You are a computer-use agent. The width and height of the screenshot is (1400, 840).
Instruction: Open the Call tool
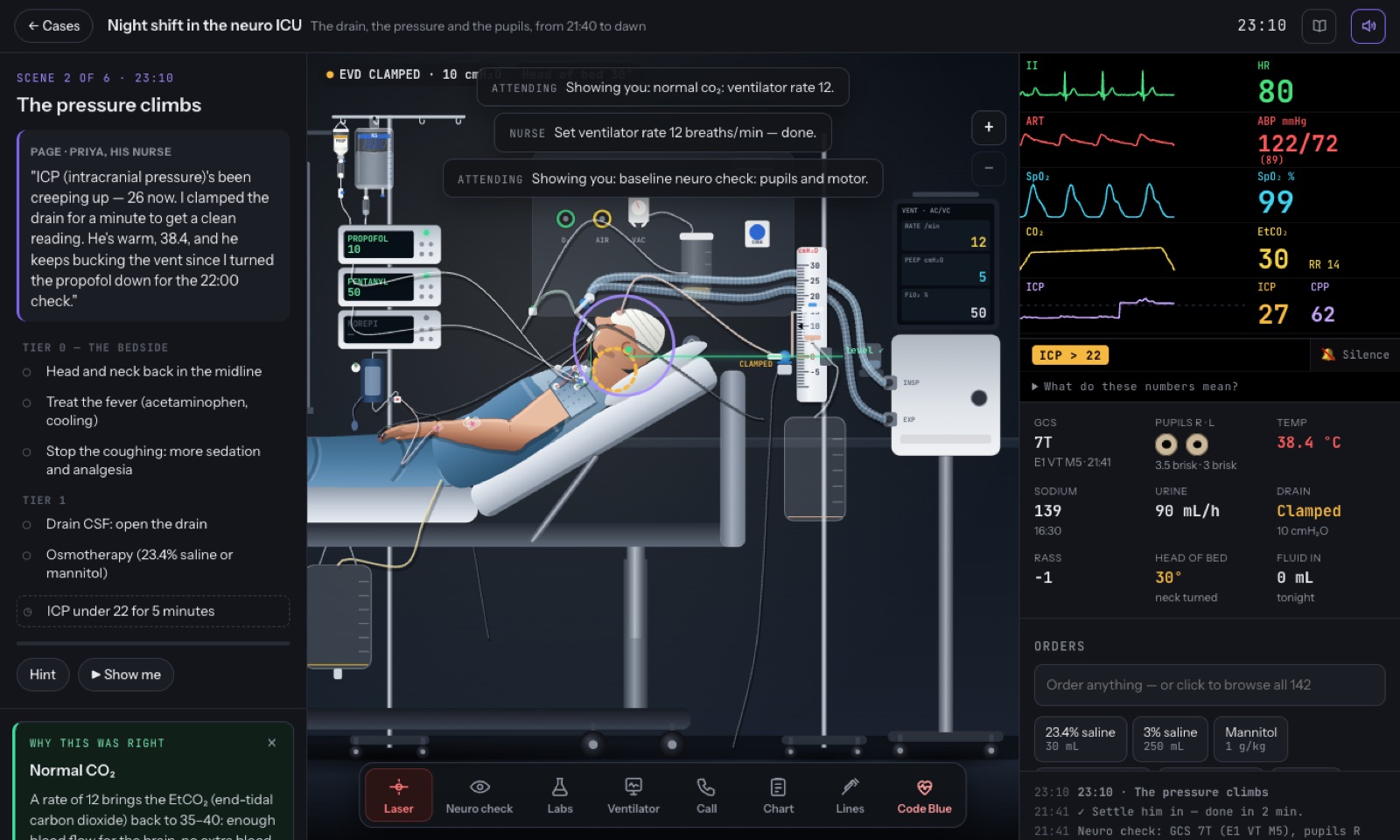[707, 794]
